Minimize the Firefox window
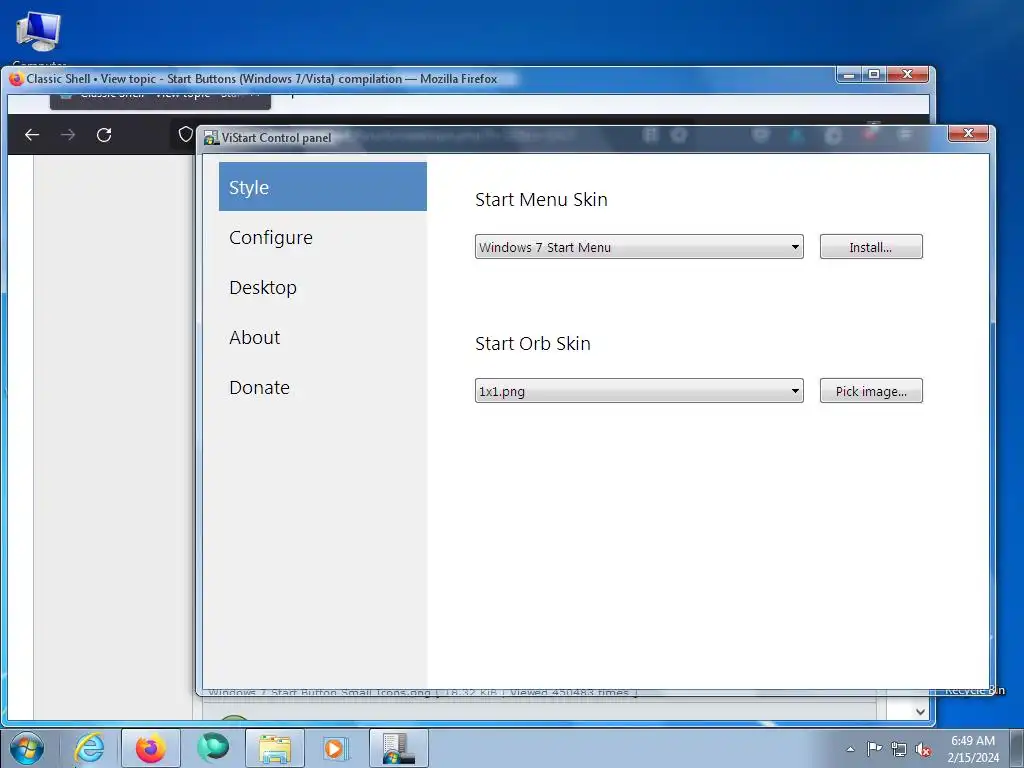 click(849, 74)
